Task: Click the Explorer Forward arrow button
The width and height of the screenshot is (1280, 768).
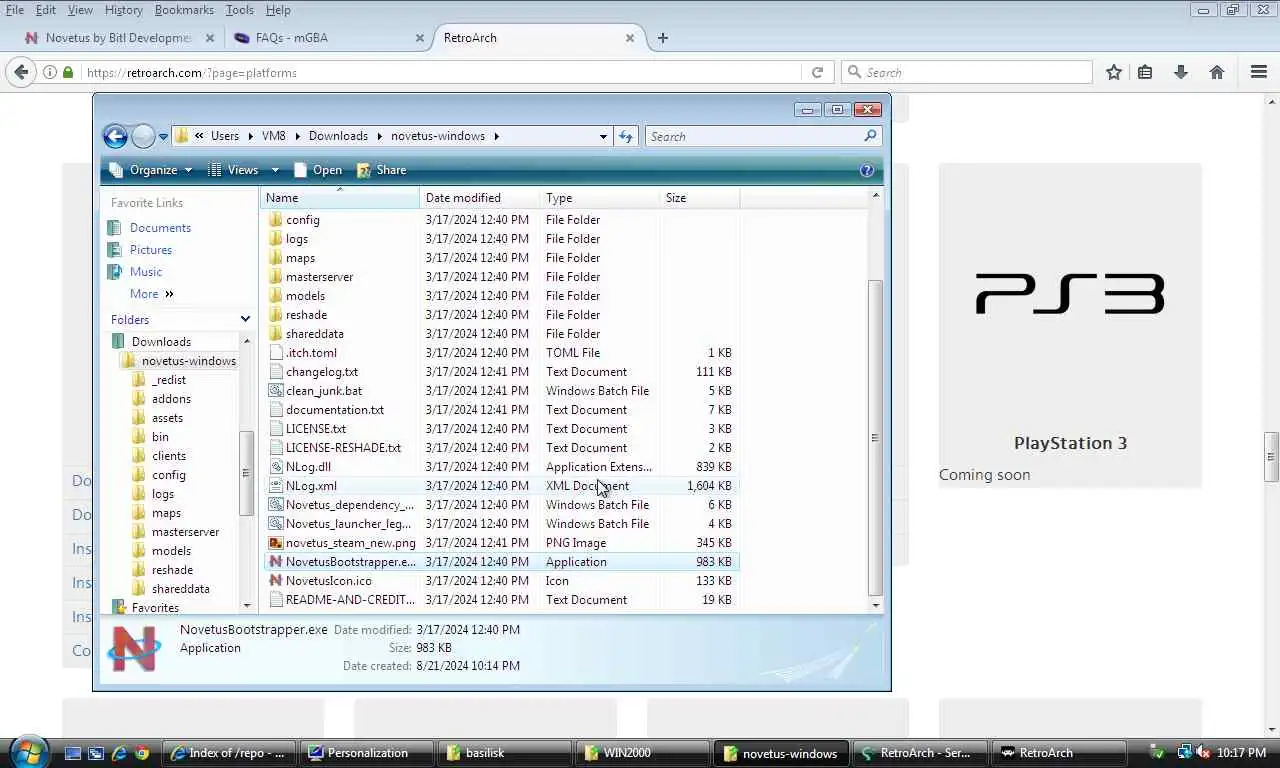Action: click(143, 136)
